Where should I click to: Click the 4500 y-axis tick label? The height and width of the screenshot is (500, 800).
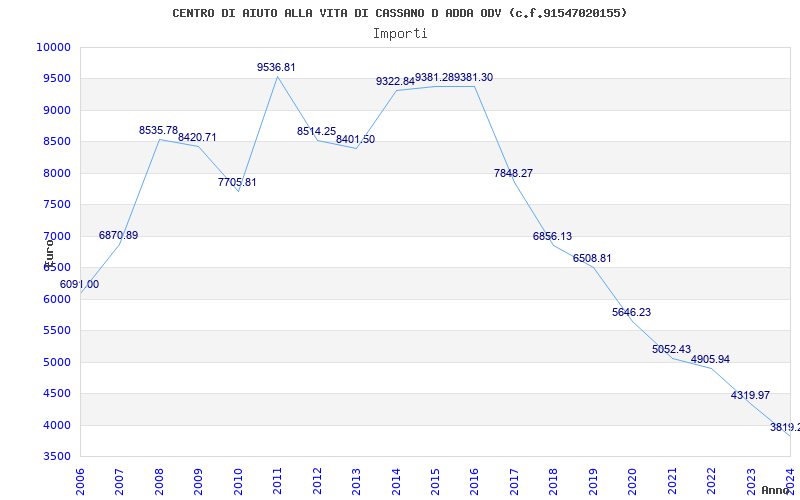[56, 393]
